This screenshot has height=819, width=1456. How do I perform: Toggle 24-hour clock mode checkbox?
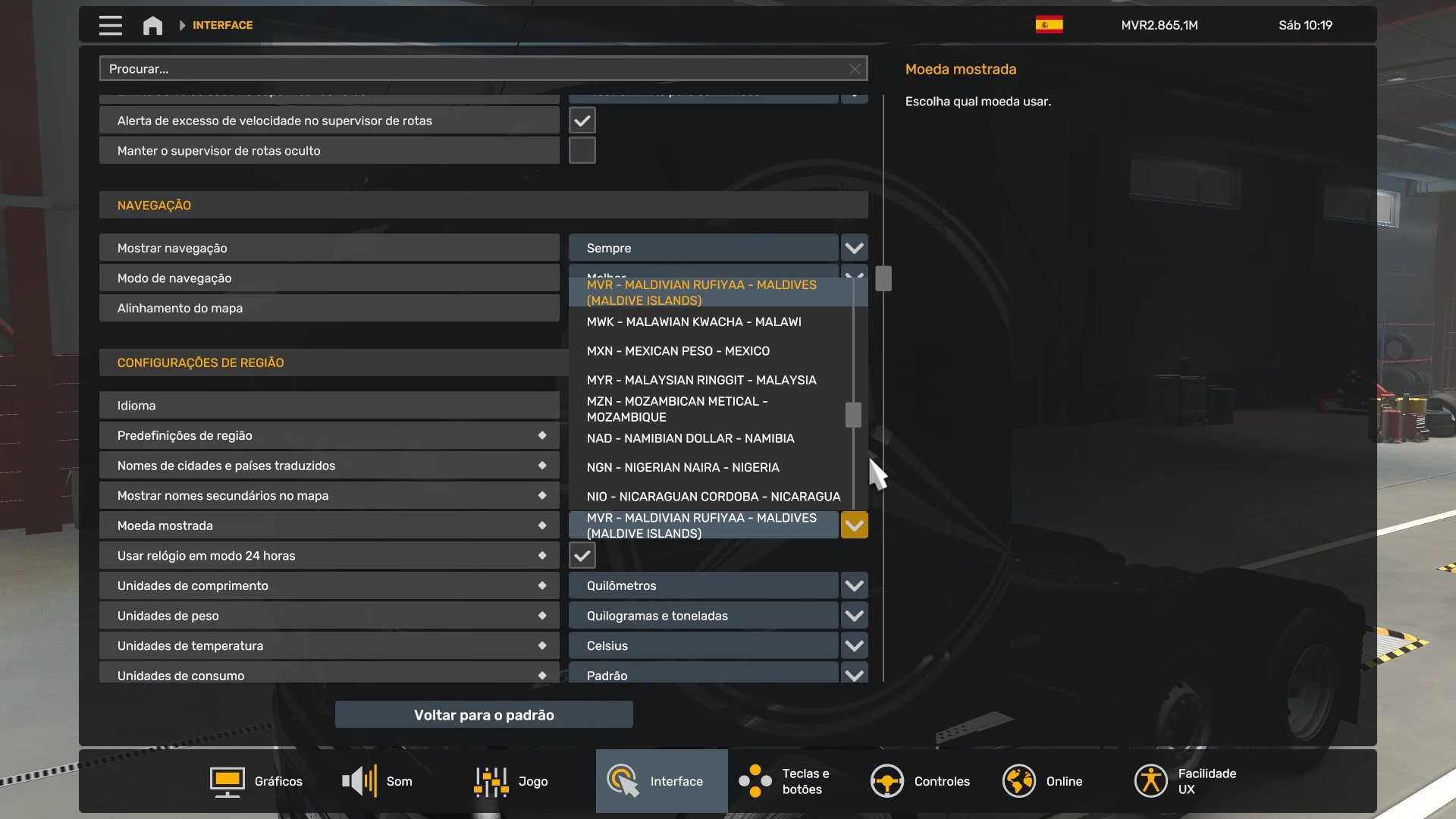coord(582,556)
